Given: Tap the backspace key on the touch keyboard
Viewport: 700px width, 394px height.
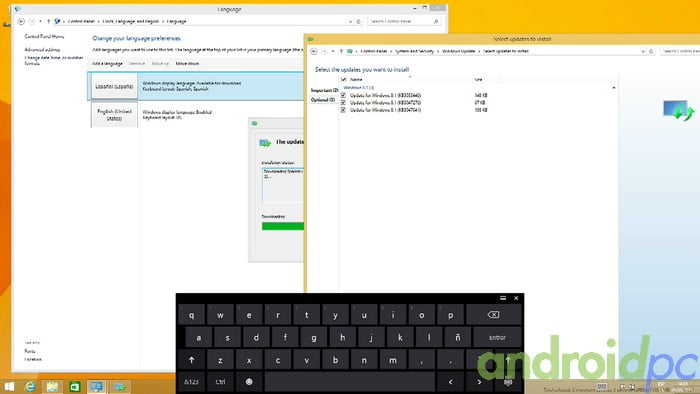Looking at the screenshot, I should click(493, 315).
